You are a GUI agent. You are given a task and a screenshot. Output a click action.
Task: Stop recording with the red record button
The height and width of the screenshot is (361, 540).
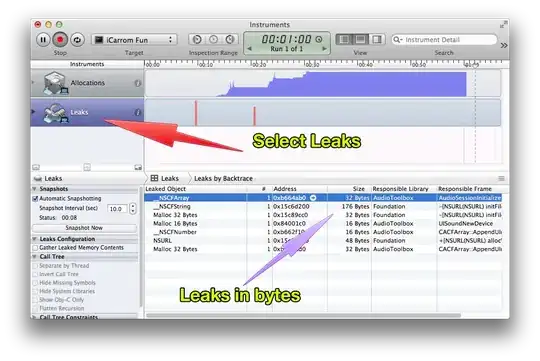pyautogui.click(x=60, y=40)
